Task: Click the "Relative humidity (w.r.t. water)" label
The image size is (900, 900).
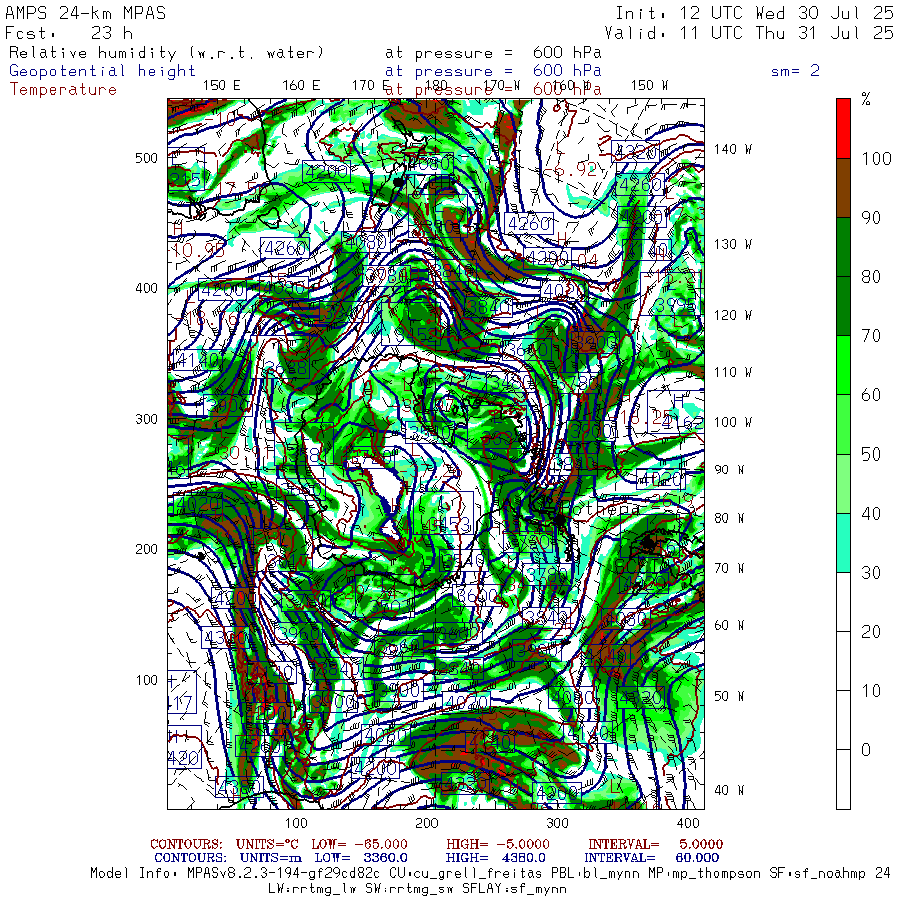Action: pyautogui.click(x=166, y=53)
